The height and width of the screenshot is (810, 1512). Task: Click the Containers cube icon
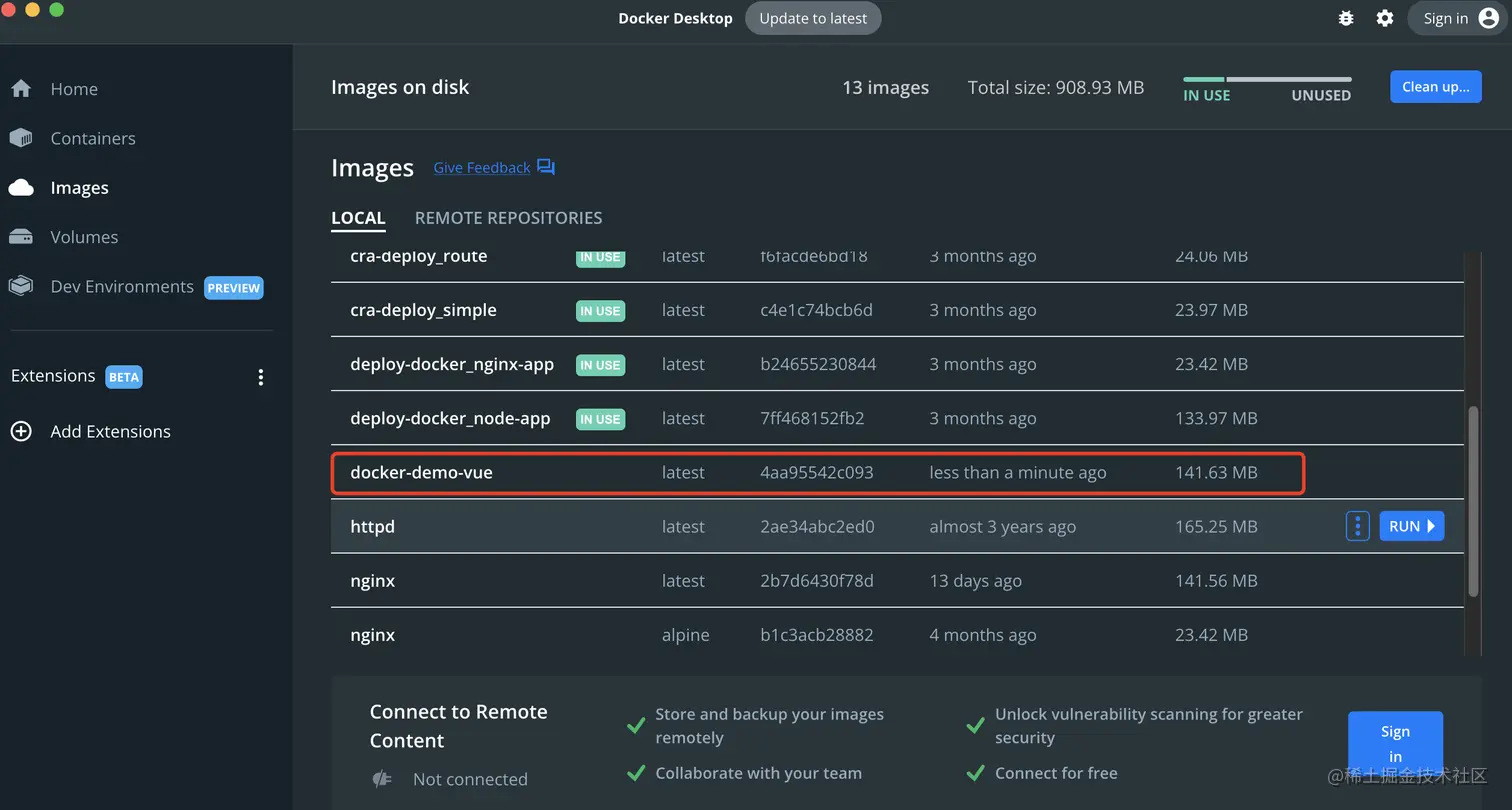pyautogui.click(x=21, y=138)
